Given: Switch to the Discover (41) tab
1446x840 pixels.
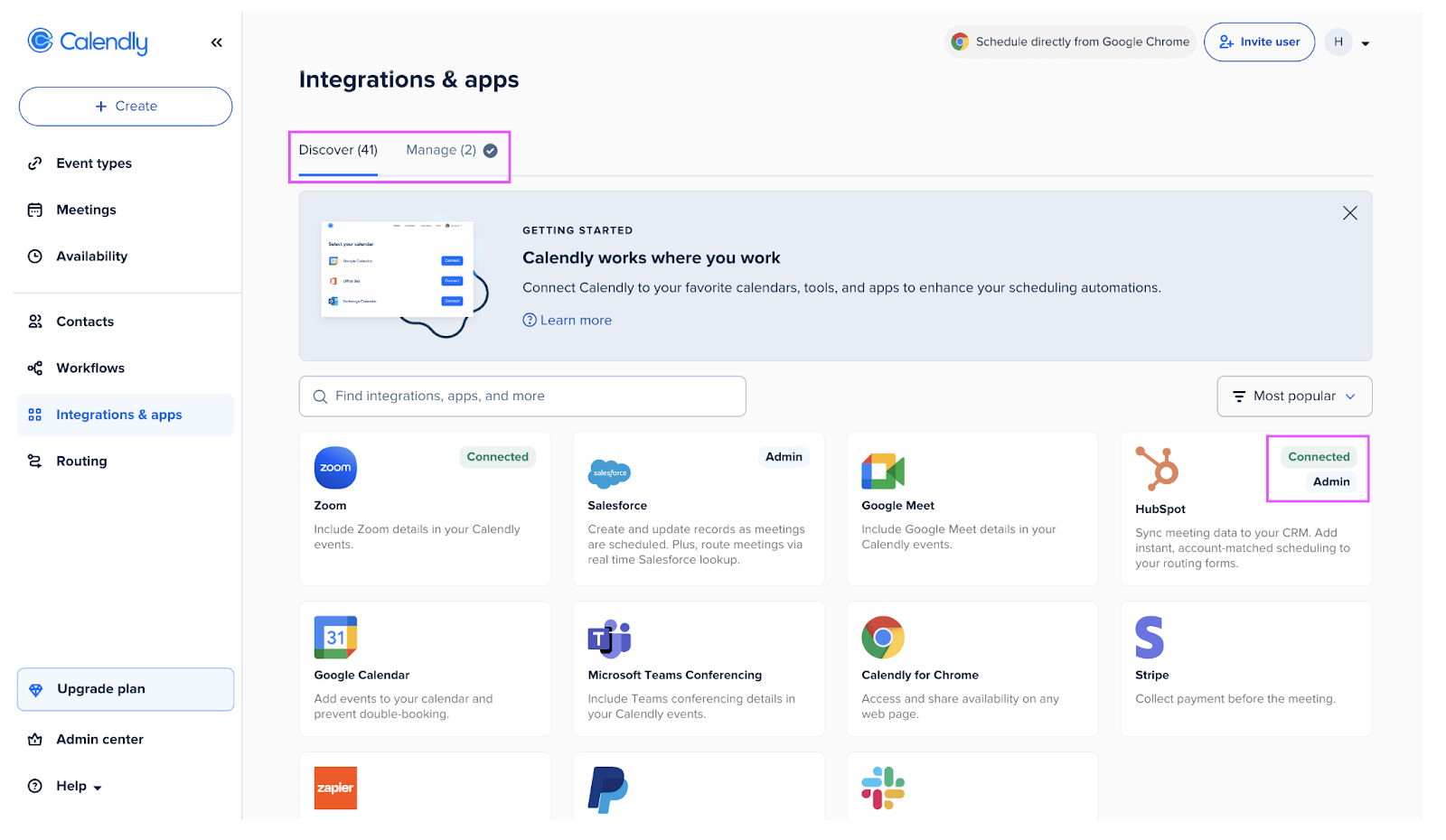Looking at the screenshot, I should [x=338, y=150].
